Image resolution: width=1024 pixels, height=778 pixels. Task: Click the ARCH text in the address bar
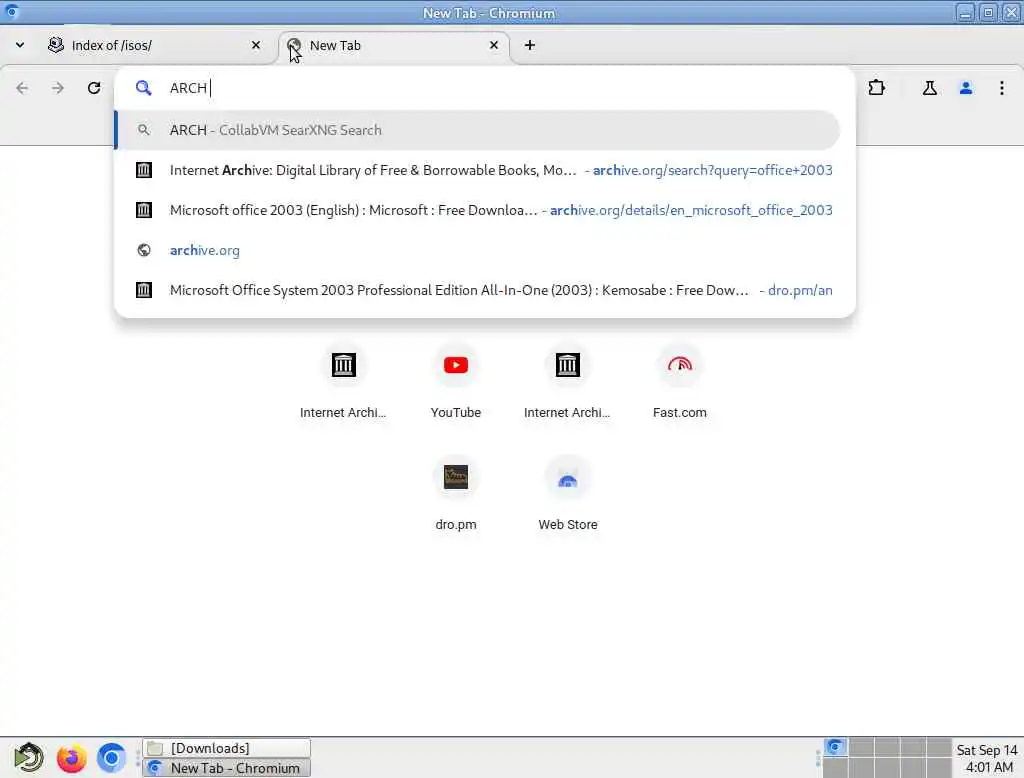[188, 88]
